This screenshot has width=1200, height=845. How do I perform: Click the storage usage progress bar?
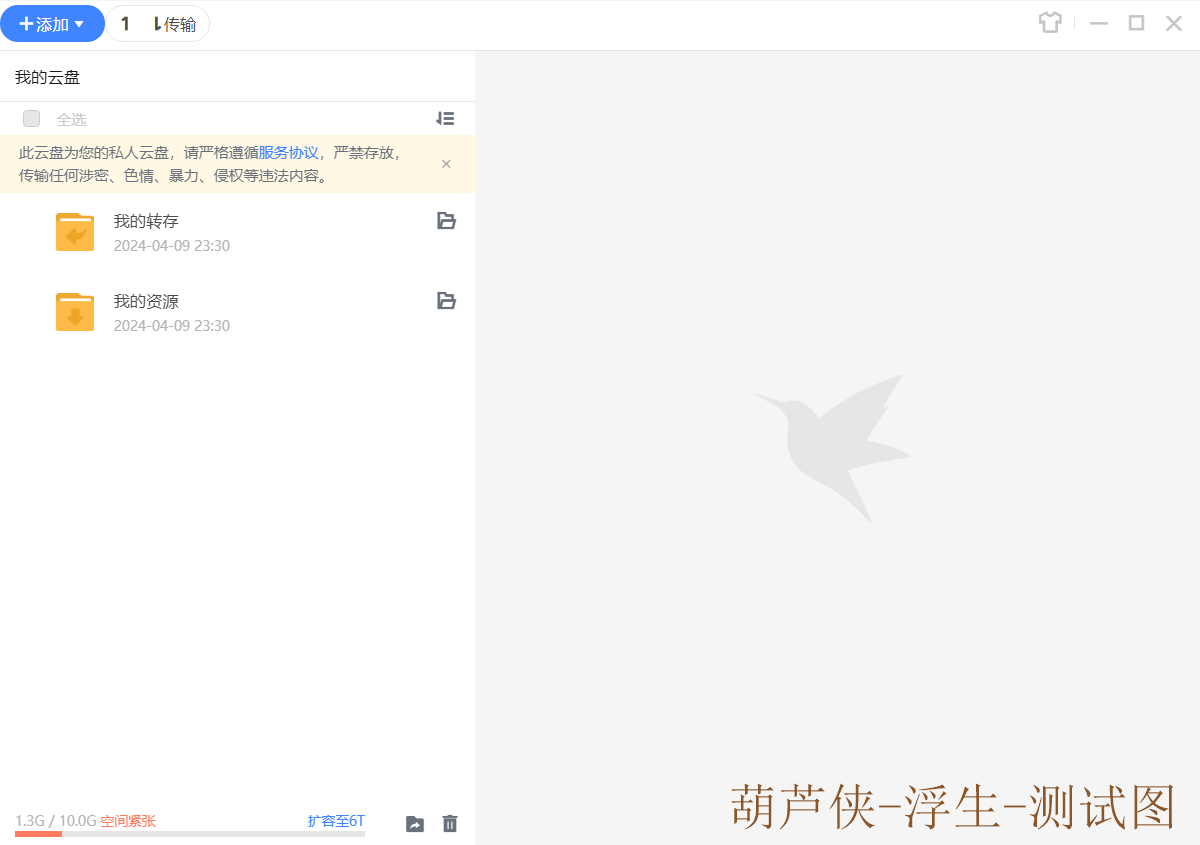click(x=190, y=834)
